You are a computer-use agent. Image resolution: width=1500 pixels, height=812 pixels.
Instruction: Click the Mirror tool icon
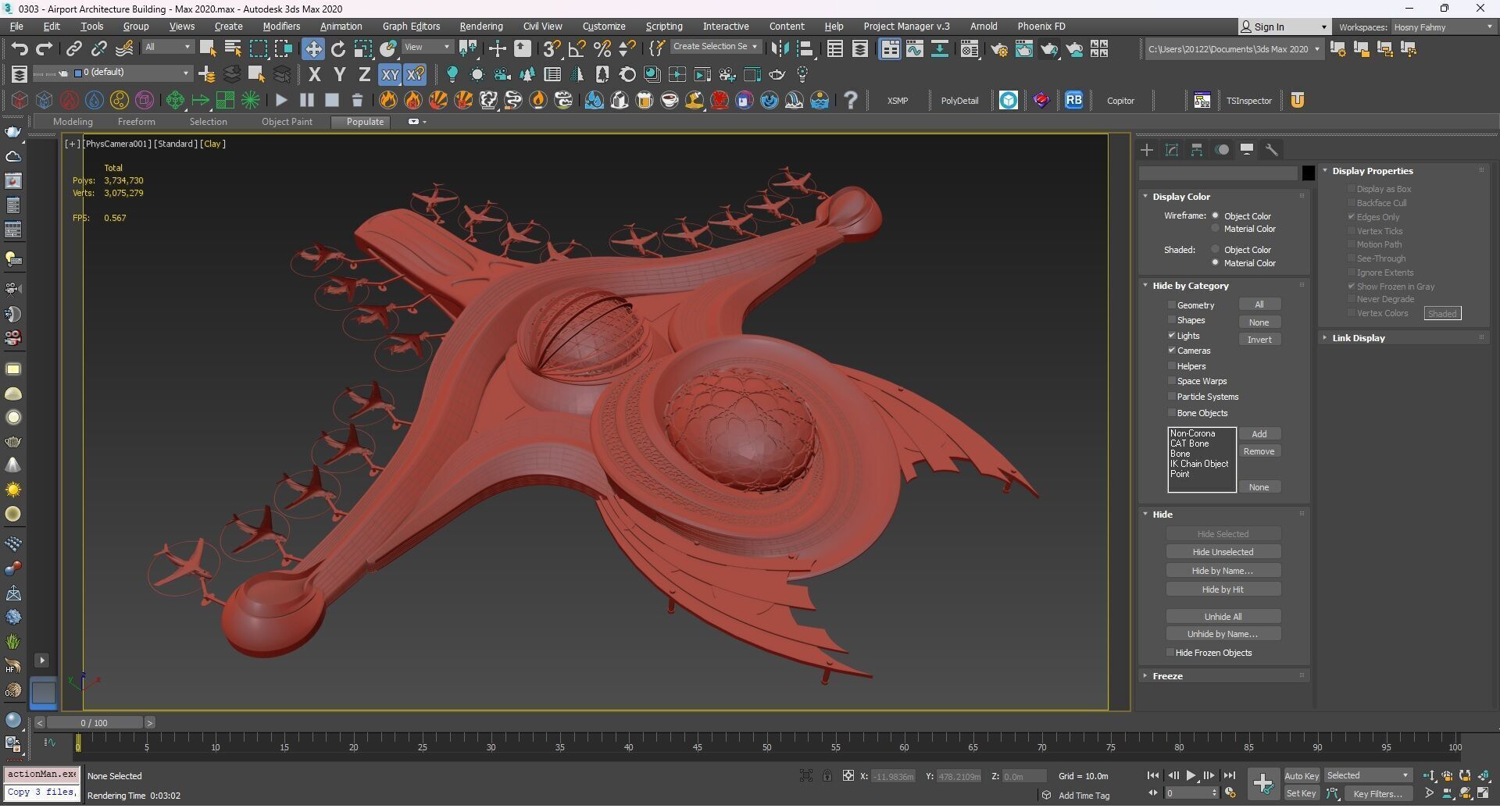(780, 49)
